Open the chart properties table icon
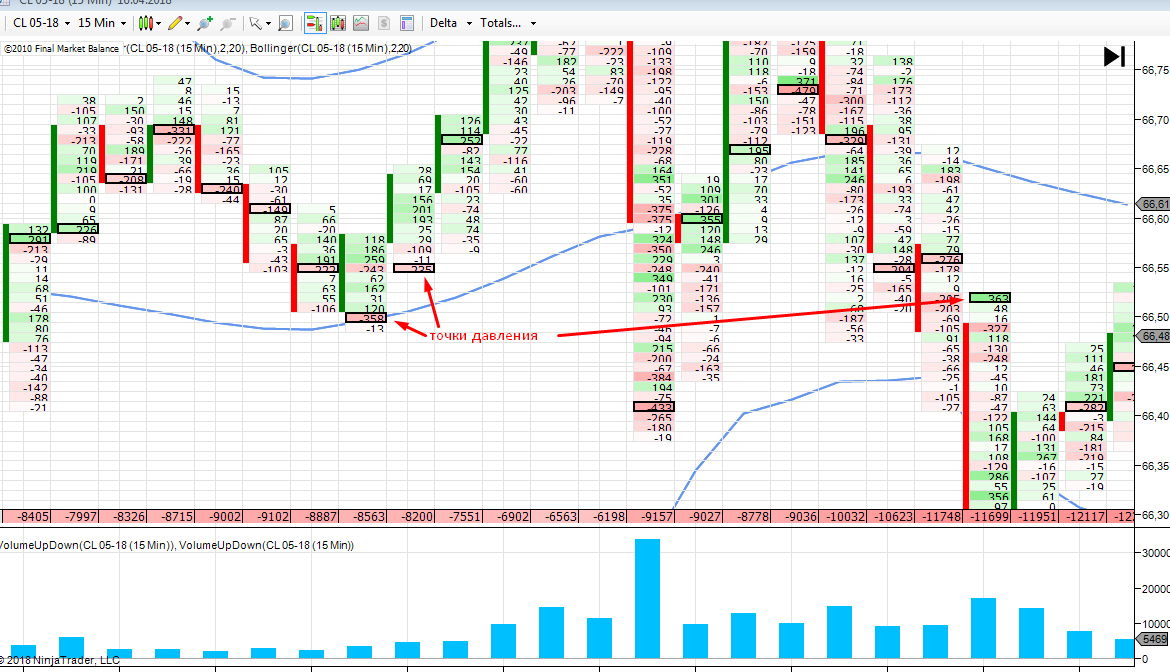This screenshot has height=672, width=1170. click(407, 23)
